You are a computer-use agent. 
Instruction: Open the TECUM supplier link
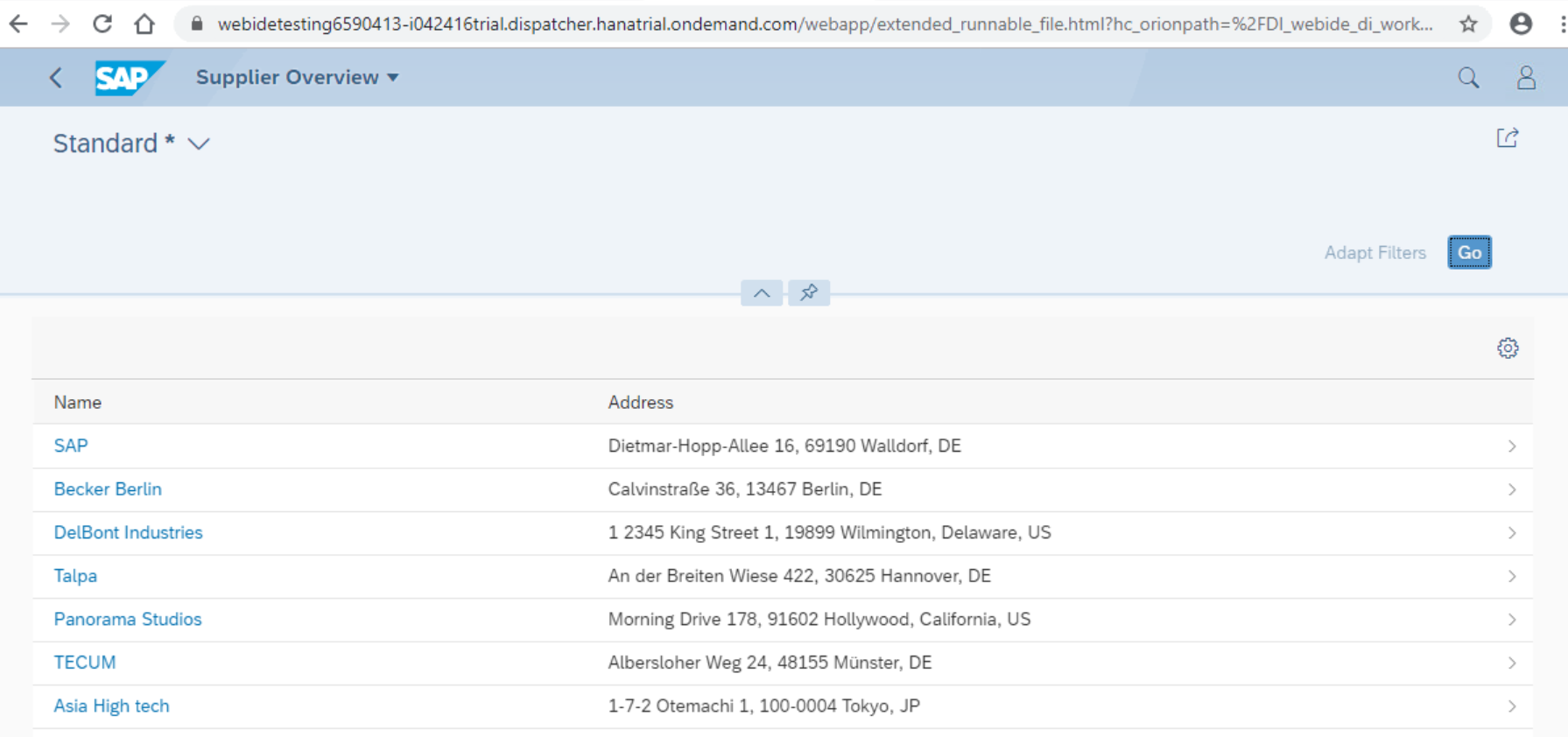pos(85,663)
